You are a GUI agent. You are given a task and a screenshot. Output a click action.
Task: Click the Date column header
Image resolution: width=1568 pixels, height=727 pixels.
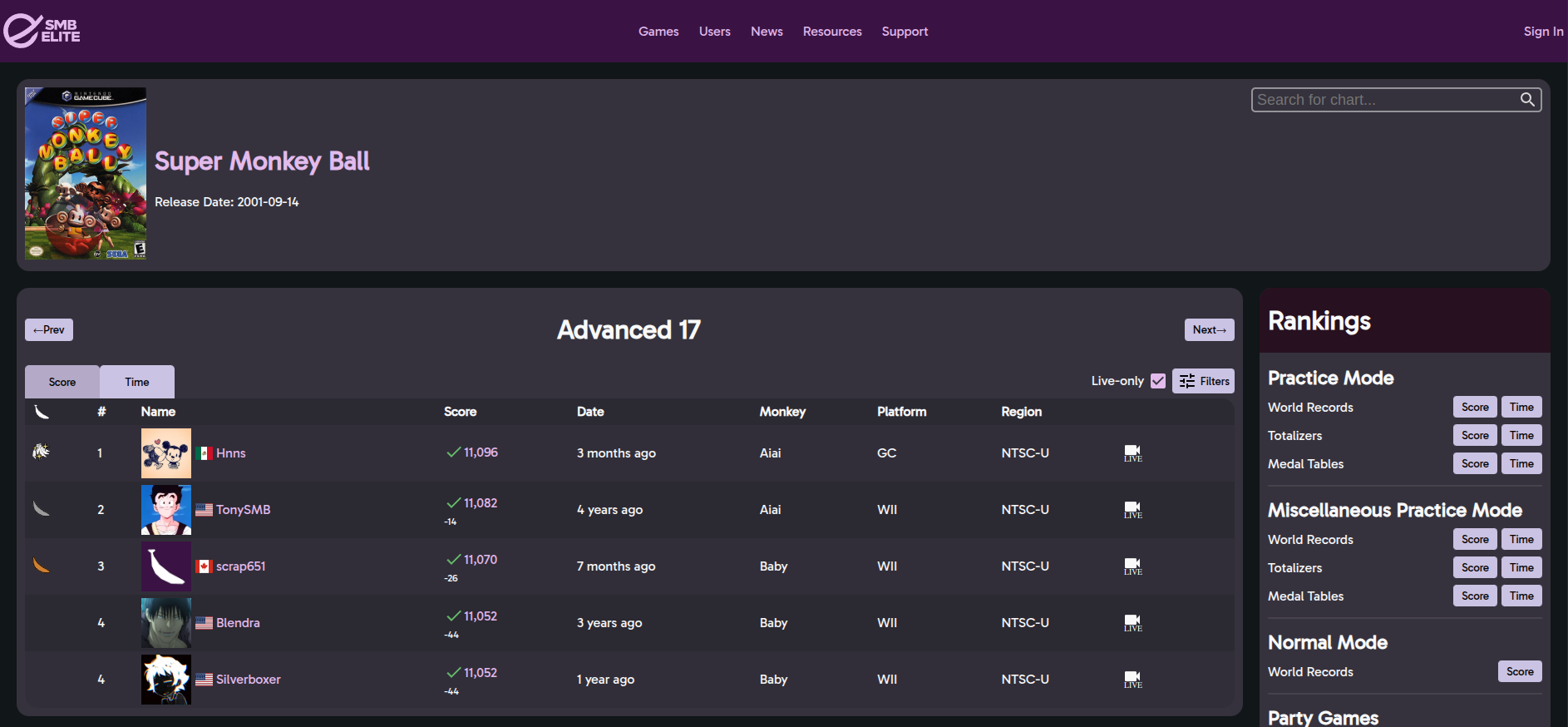click(x=590, y=412)
